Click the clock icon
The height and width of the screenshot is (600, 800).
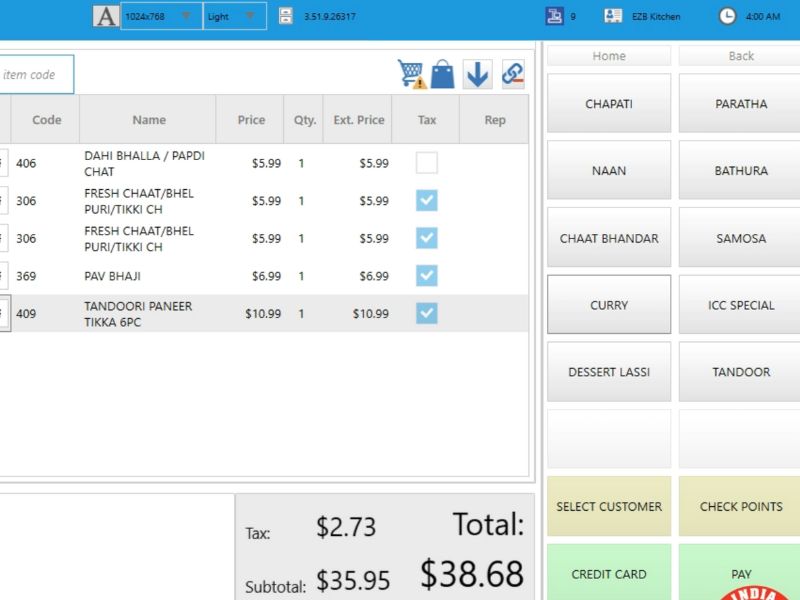point(728,16)
